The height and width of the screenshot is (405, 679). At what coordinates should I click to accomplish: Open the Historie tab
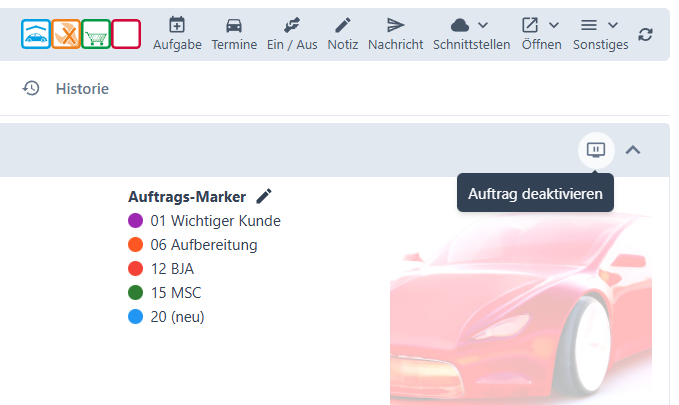click(x=66, y=89)
